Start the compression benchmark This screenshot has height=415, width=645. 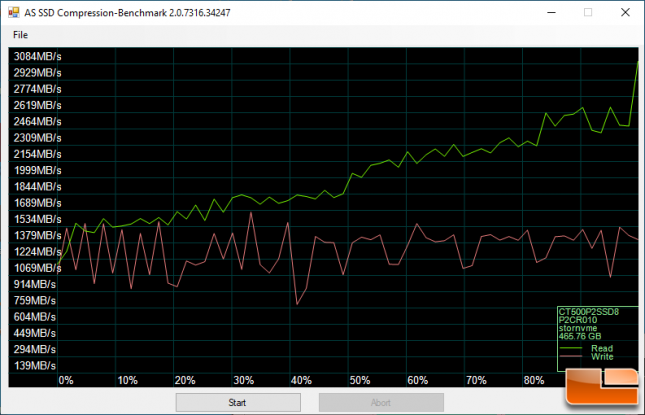238,402
